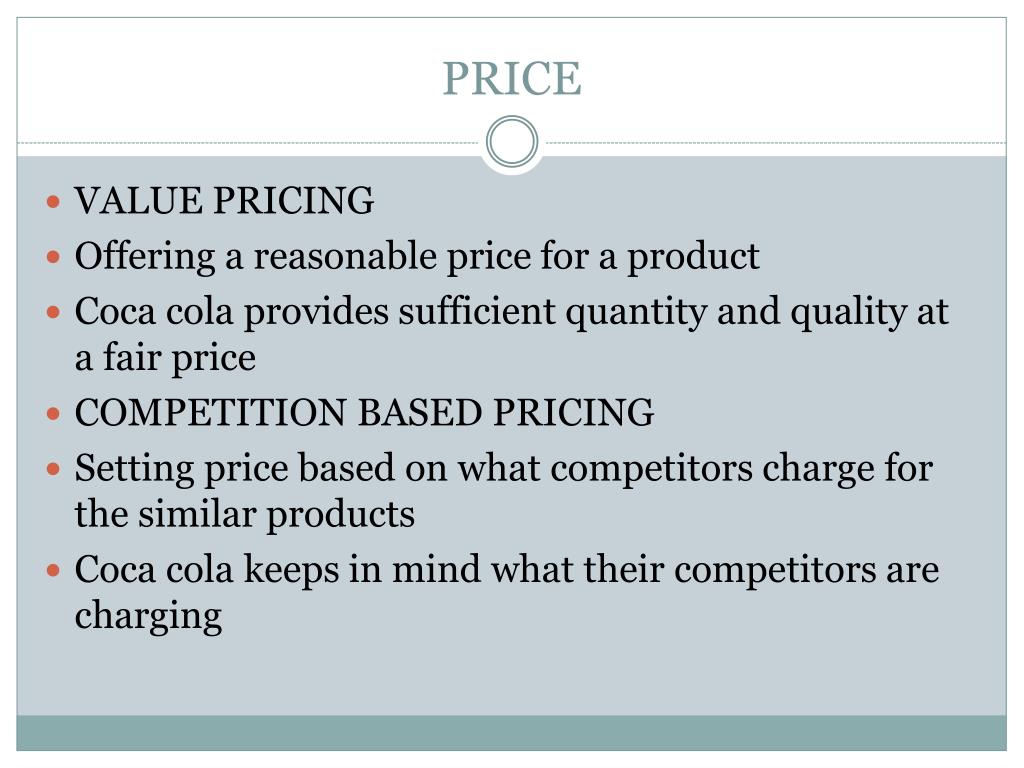This screenshot has height=768, width=1024.
Task: Click the text 'Setting price based on what competitors'
Action: 413,469
